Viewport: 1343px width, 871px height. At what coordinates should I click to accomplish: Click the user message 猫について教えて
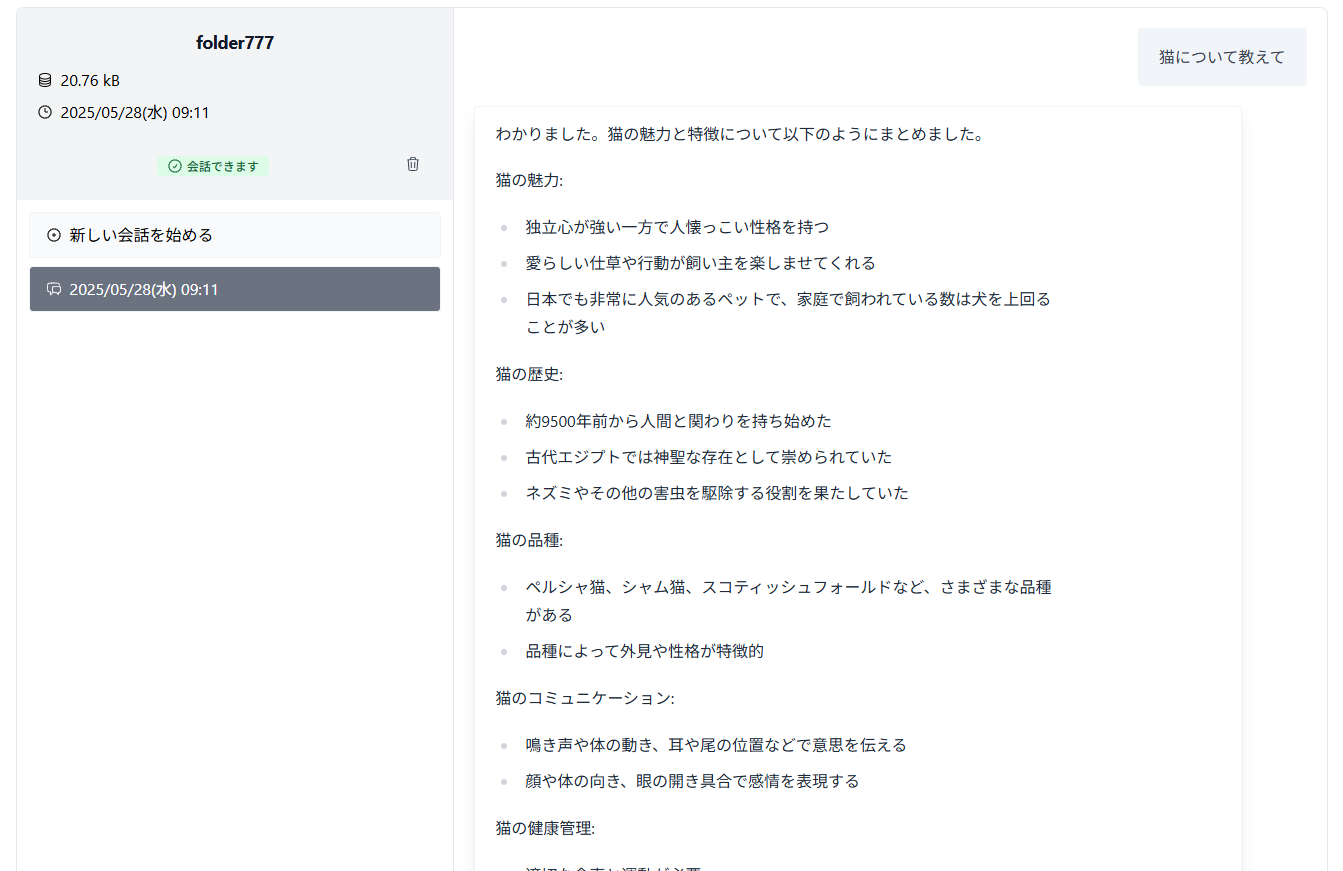tap(1222, 57)
